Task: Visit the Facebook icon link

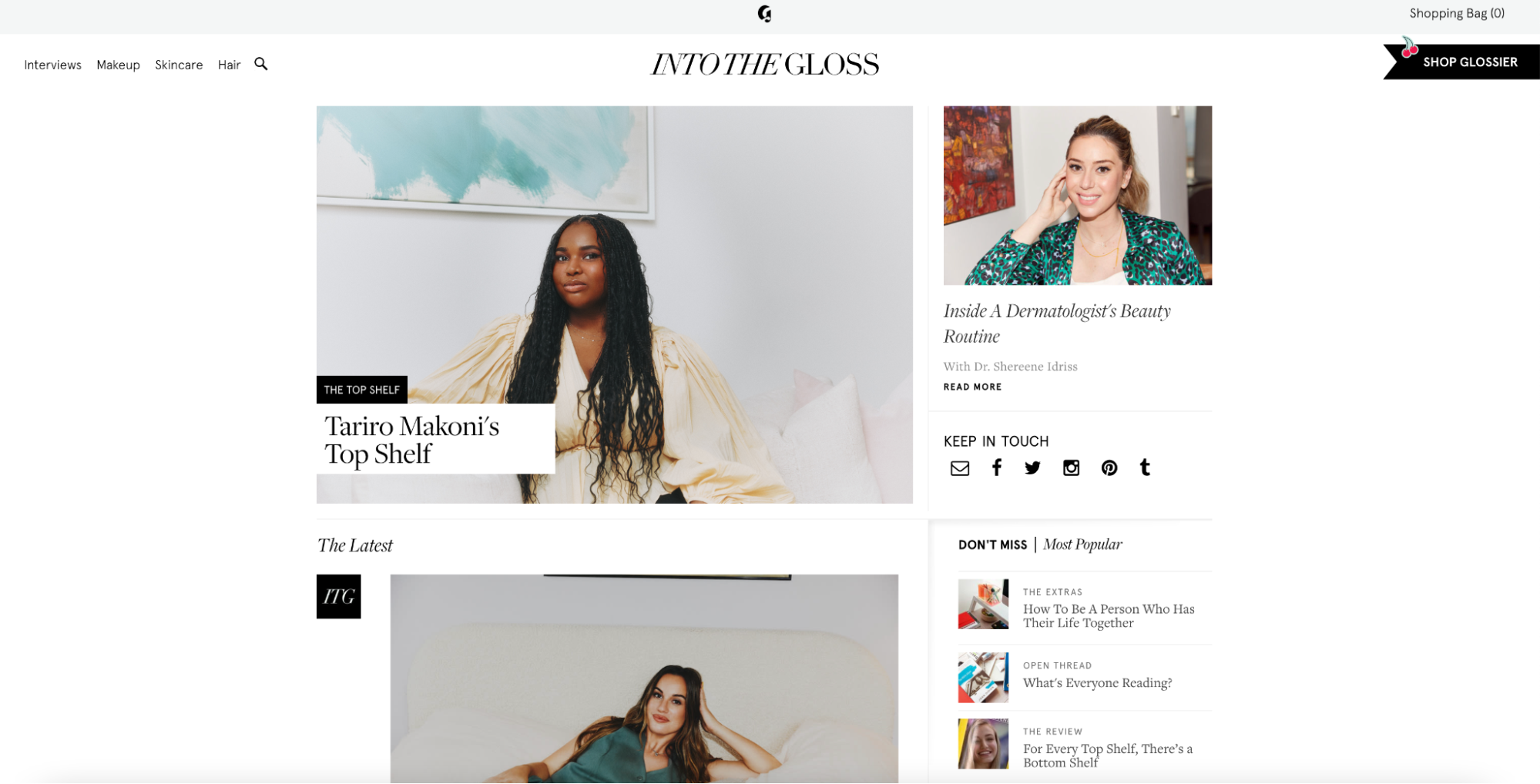Action: tap(996, 467)
